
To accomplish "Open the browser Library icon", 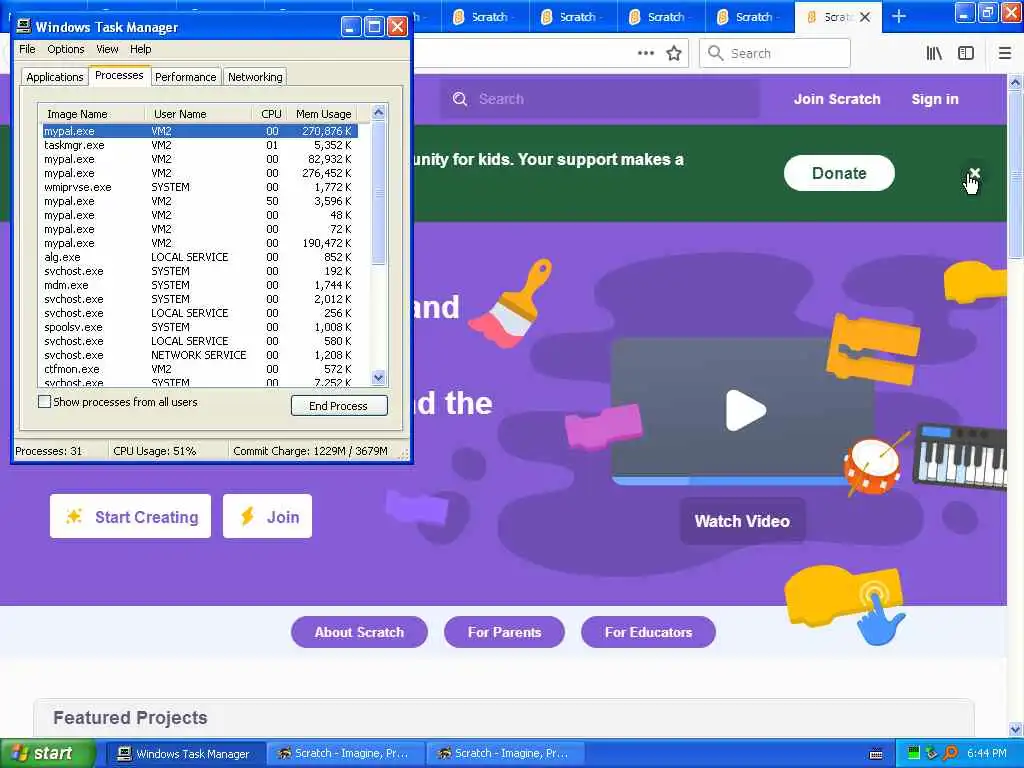I will coord(935,54).
